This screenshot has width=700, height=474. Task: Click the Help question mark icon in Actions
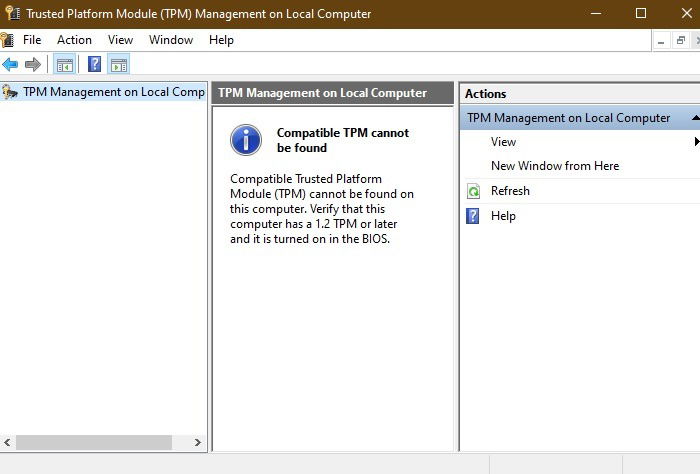click(x=472, y=216)
